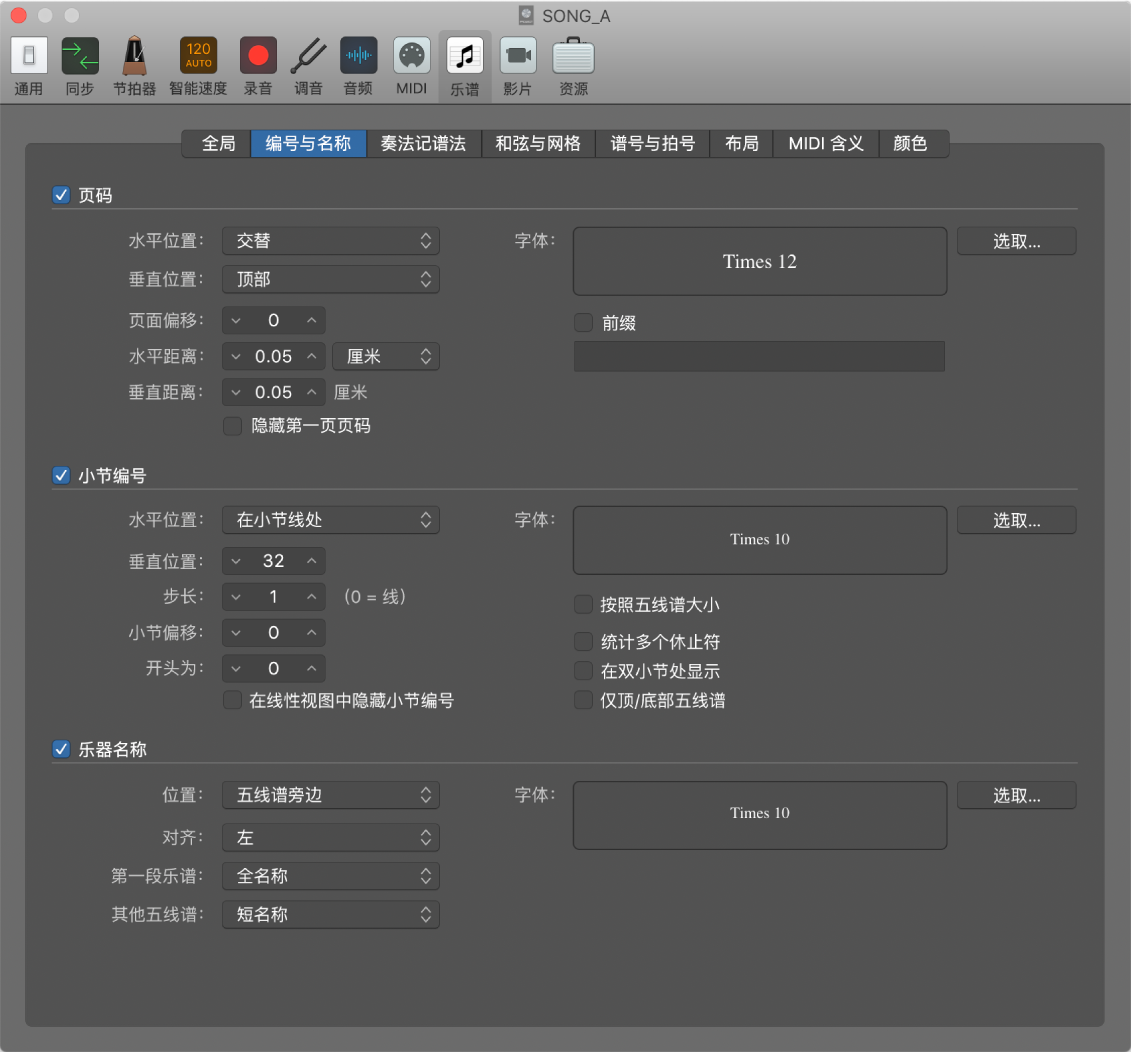
Task: Open the 第一段乐谱 dropdown showing 全名称
Action: tap(330, 876)
